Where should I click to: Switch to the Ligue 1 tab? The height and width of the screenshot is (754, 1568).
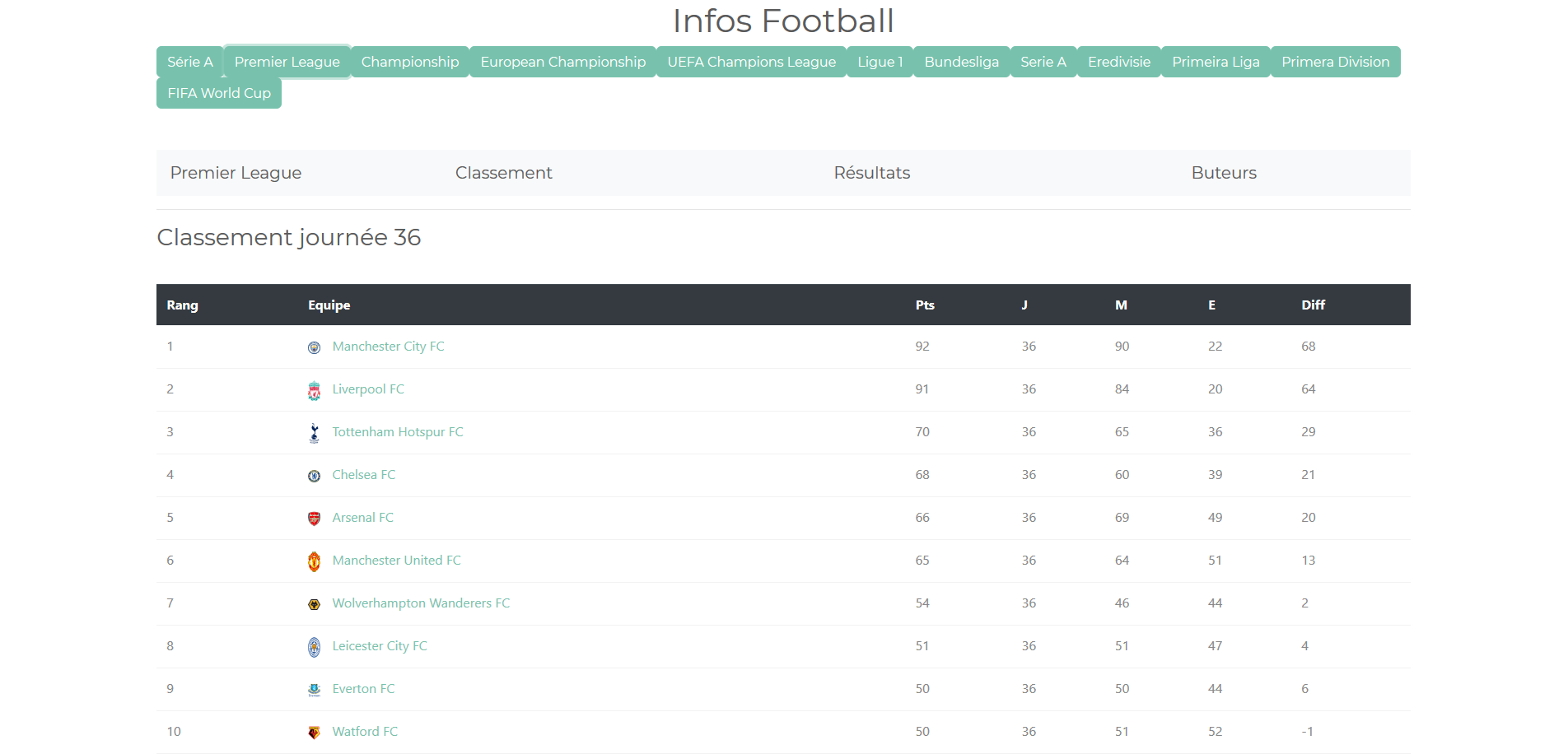click(x=879, y=61)
